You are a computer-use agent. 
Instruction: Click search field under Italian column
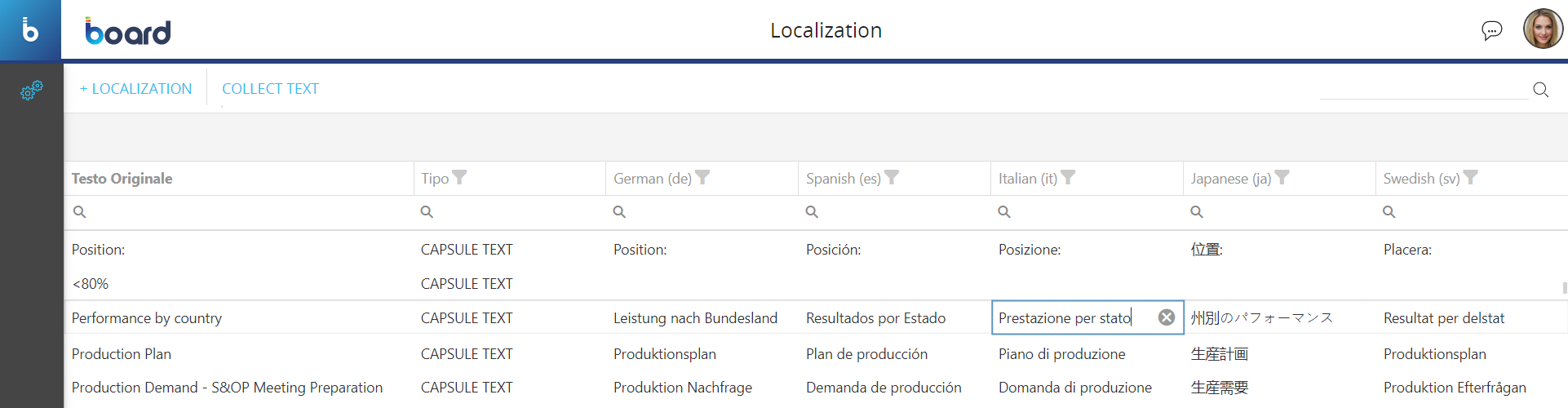click(x=1093, y=212)
